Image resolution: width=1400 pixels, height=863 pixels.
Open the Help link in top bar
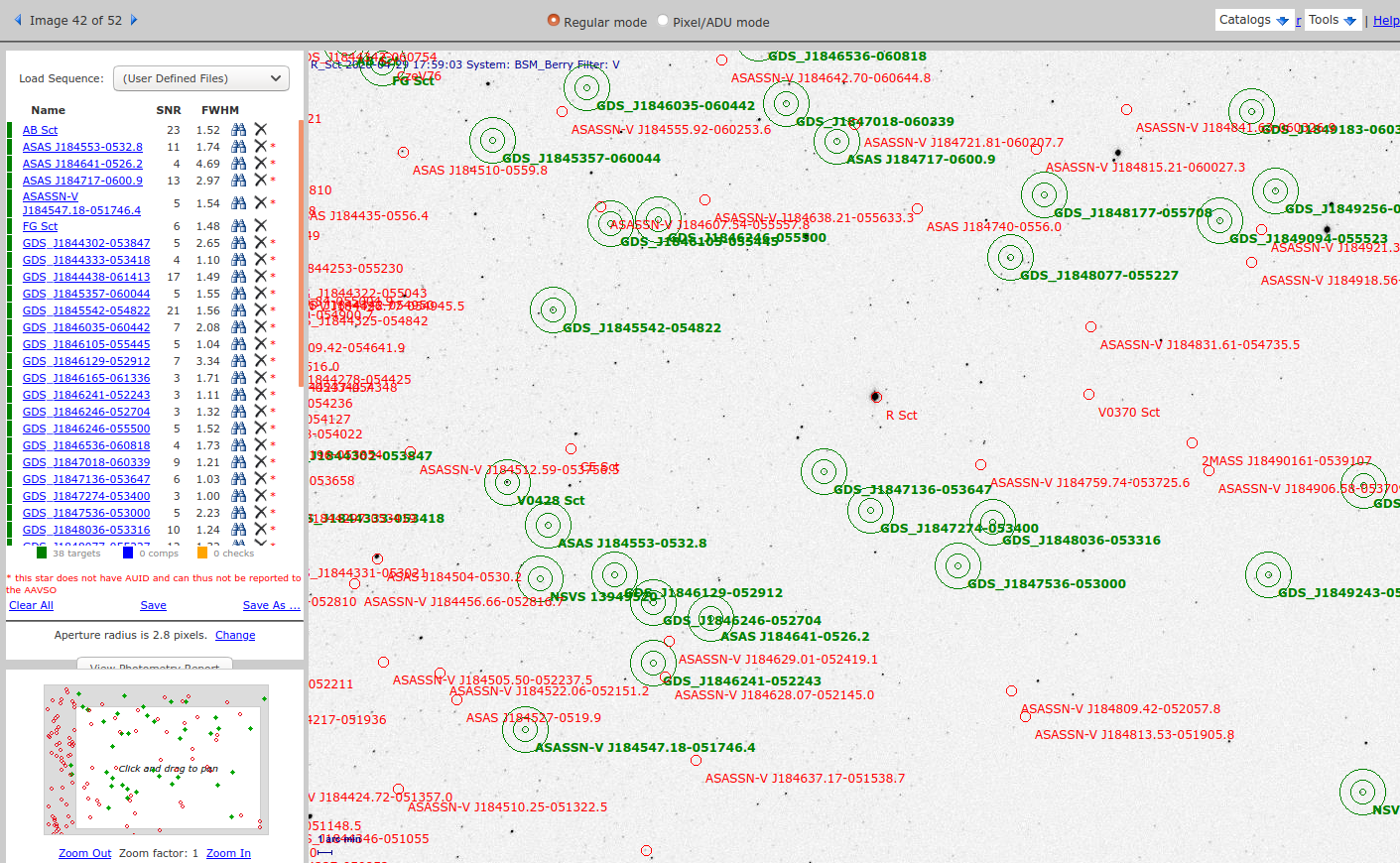click(x=1385, y=21)
